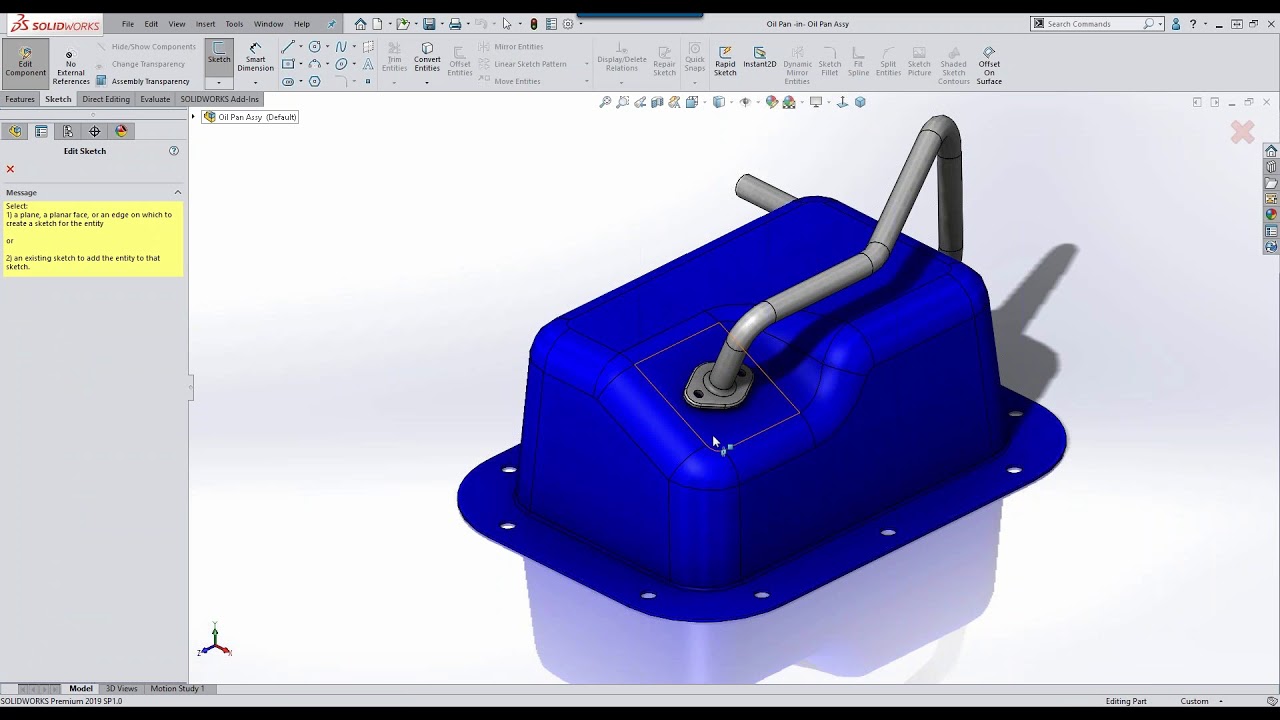This screenshot has width=1280, height=720.
Task: Switch to the 3D Views tab
Action: click(x=122, y=688)
